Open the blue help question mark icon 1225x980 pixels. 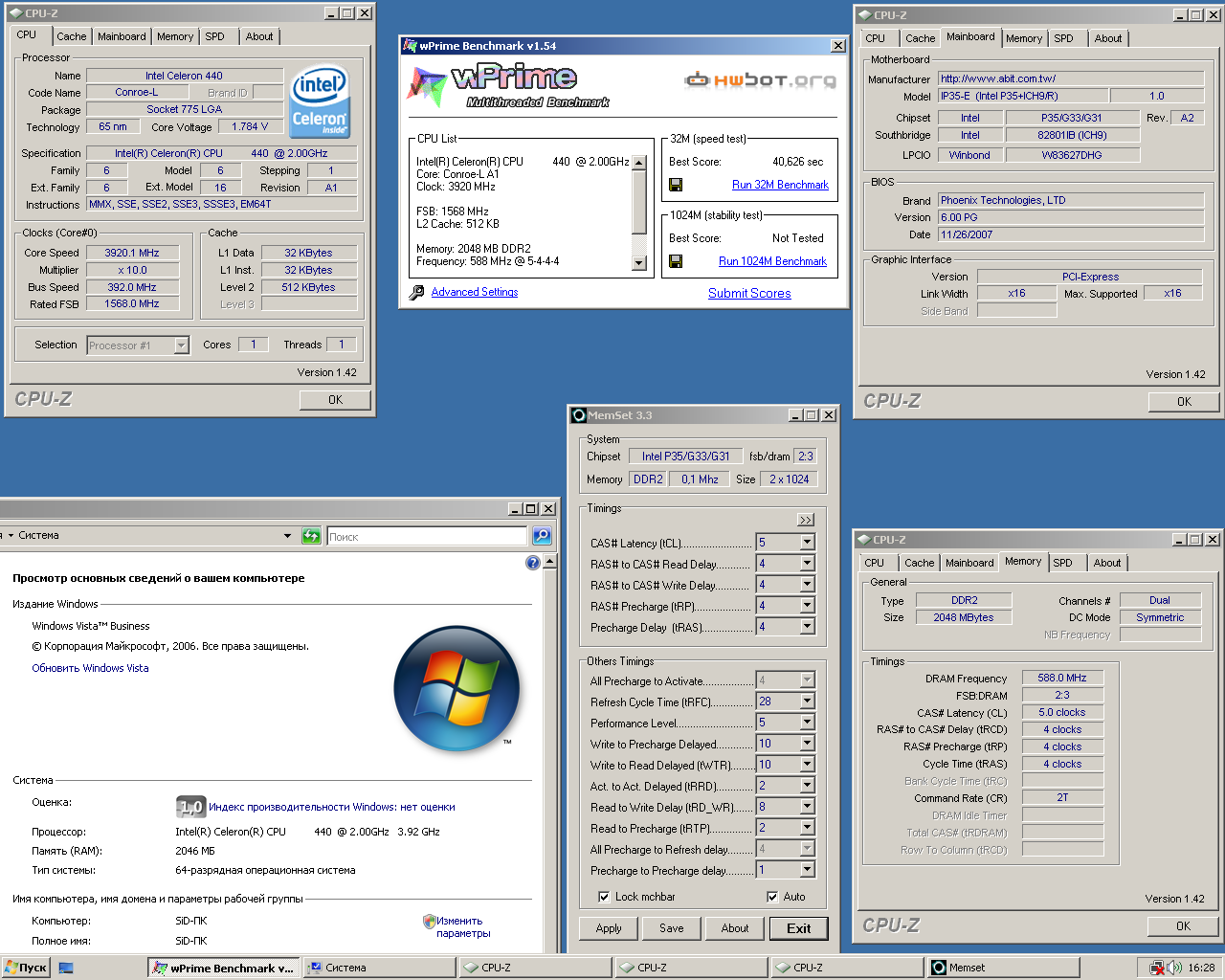pyautogui.click(x=533, y=563)
